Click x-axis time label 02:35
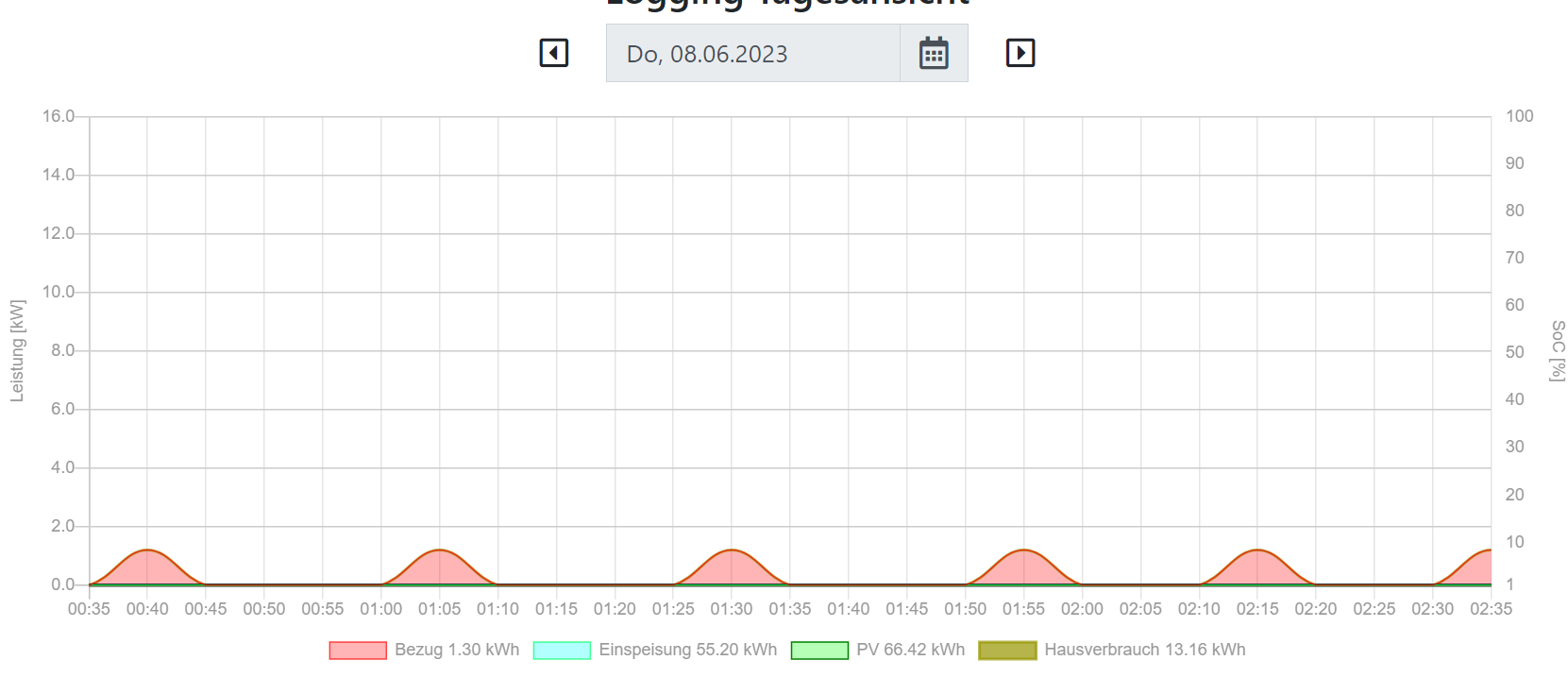The height and width of the screenshot is (677, 1568). pyautogui.click(x=1491, y=609)
